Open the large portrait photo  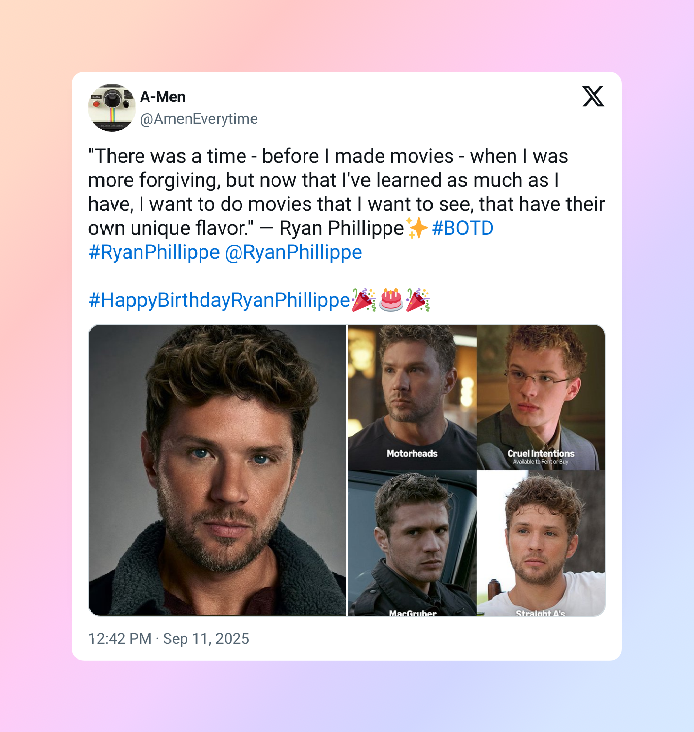point(217,470)
